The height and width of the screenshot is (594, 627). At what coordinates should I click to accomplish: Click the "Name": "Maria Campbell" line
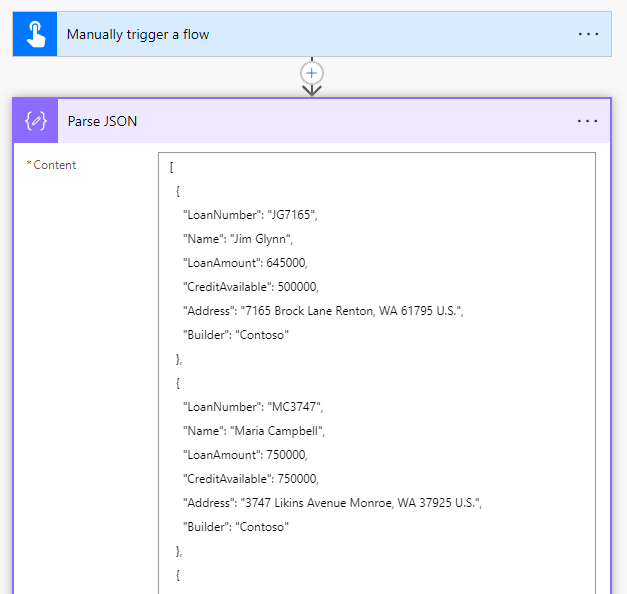254,431
